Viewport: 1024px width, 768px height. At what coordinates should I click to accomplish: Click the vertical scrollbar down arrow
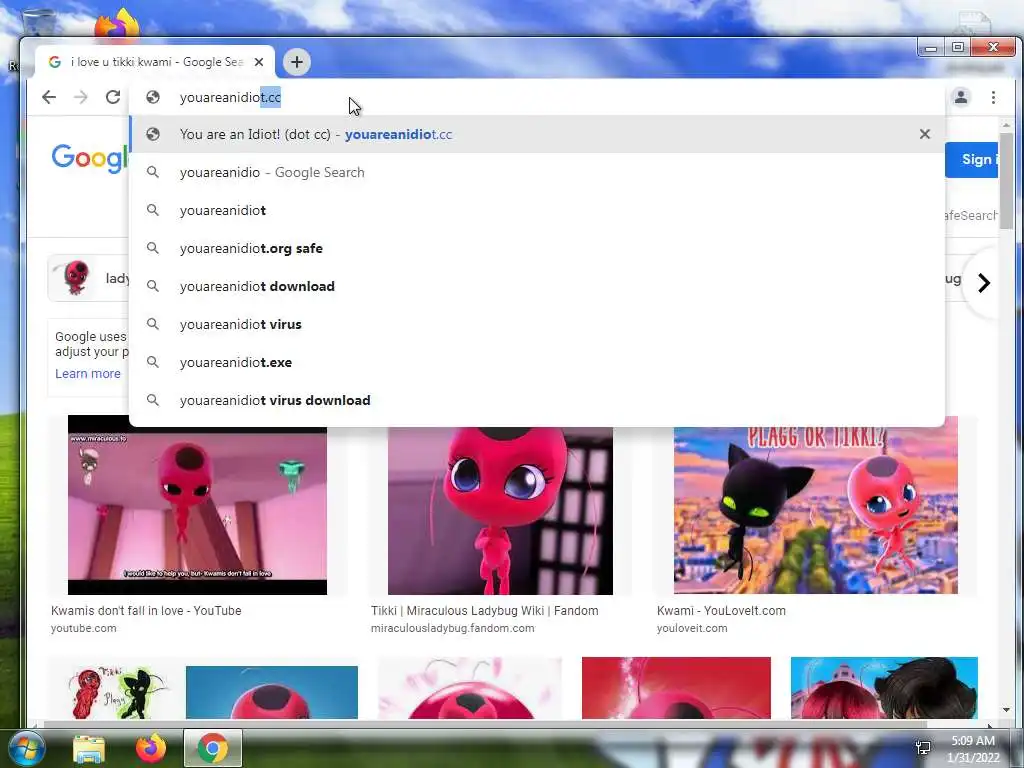[x=1006, y=710]
